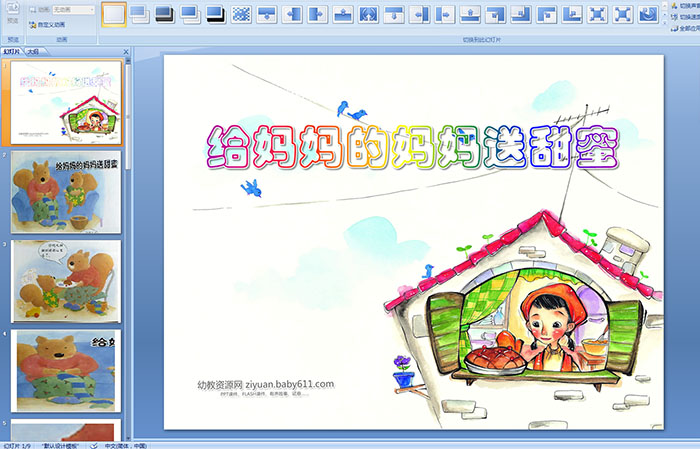The width and height of the screenshot is (700, 449).
Task: Apply the Uncover Up transition
Action: pyautogui.click(x=470, y=14)
